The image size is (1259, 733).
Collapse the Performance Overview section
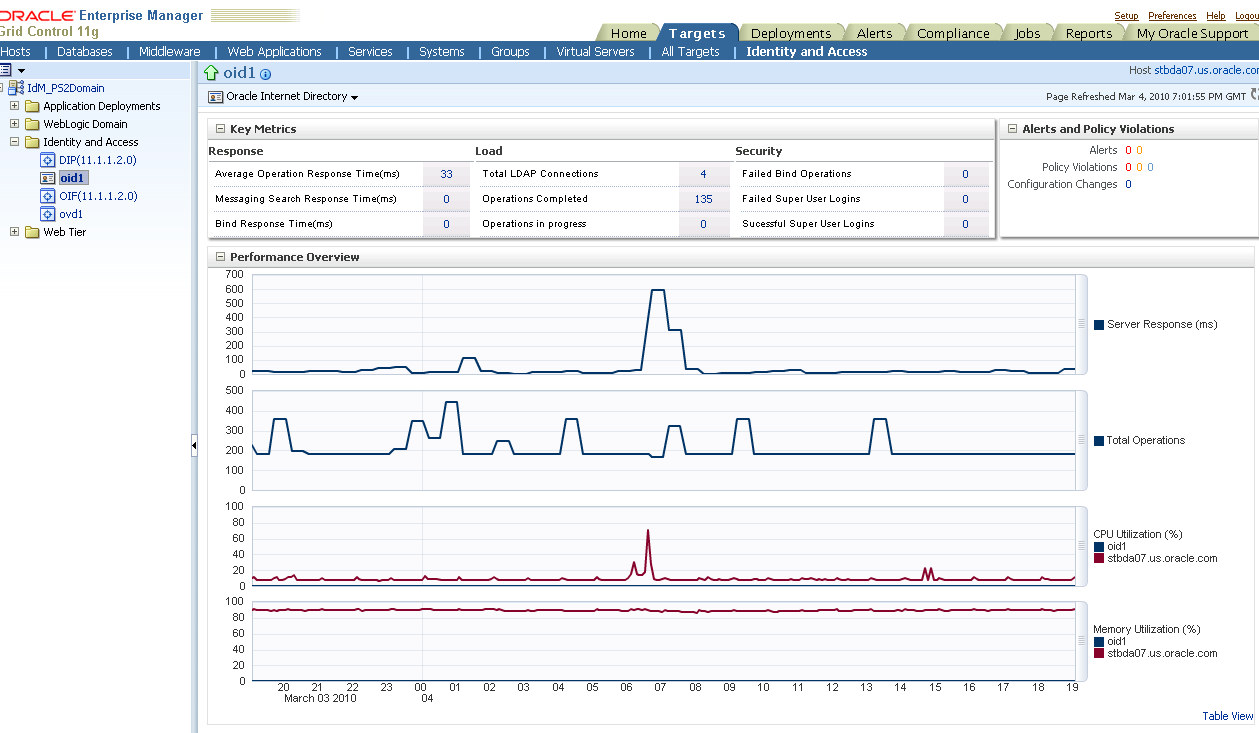(x=221, y=257)
